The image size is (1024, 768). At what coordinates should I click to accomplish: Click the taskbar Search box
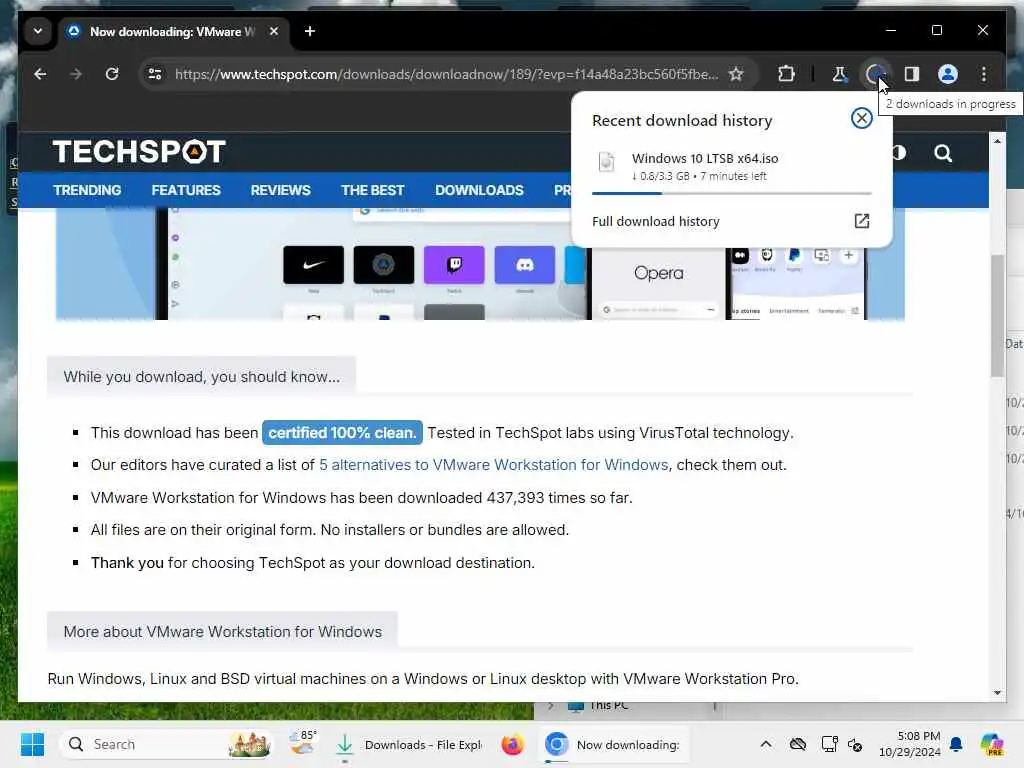click(167, 744)
